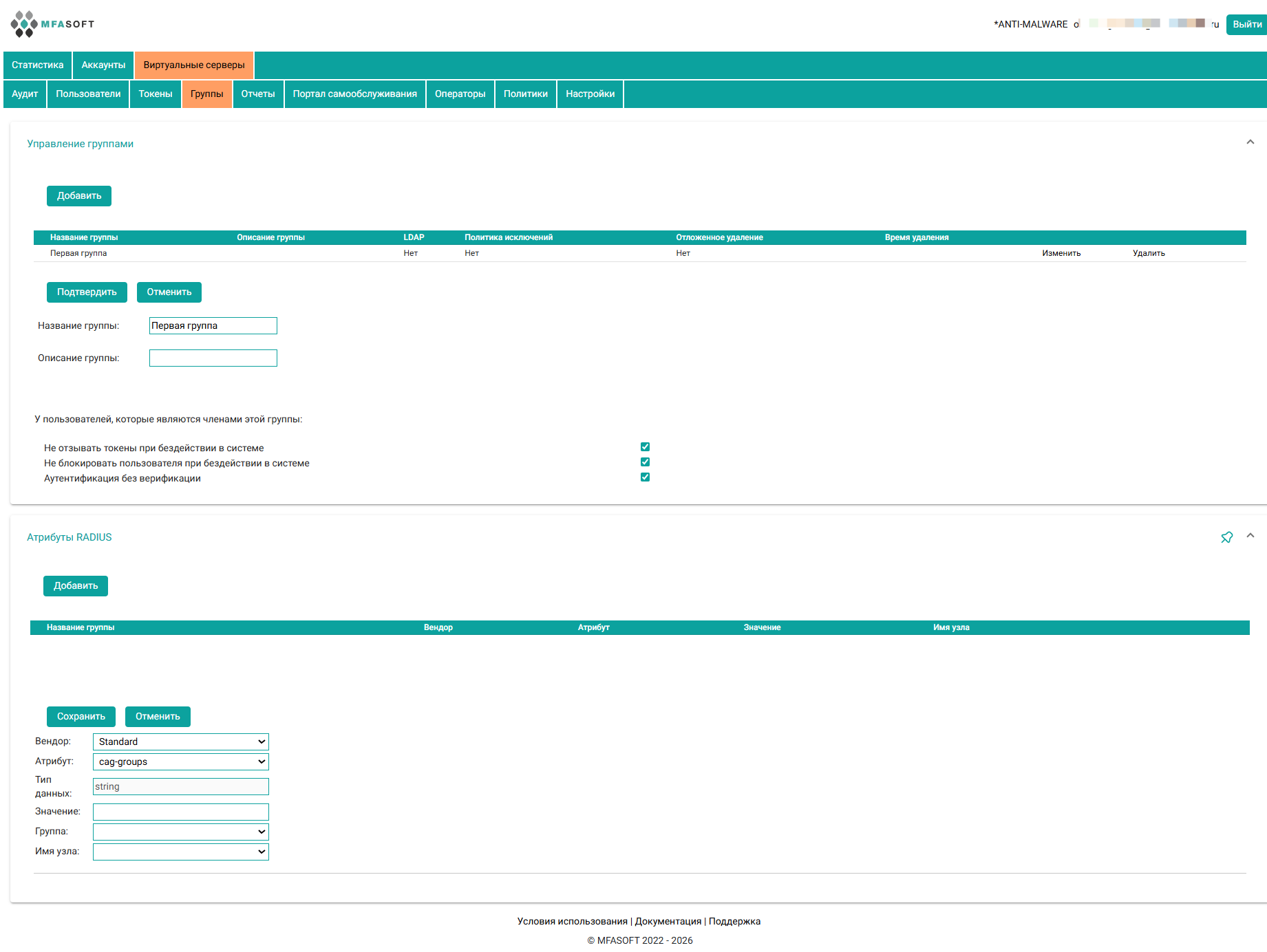Open the Политики tab
The width and height of the screenshot is (1267, 952).
coord(526,94)
